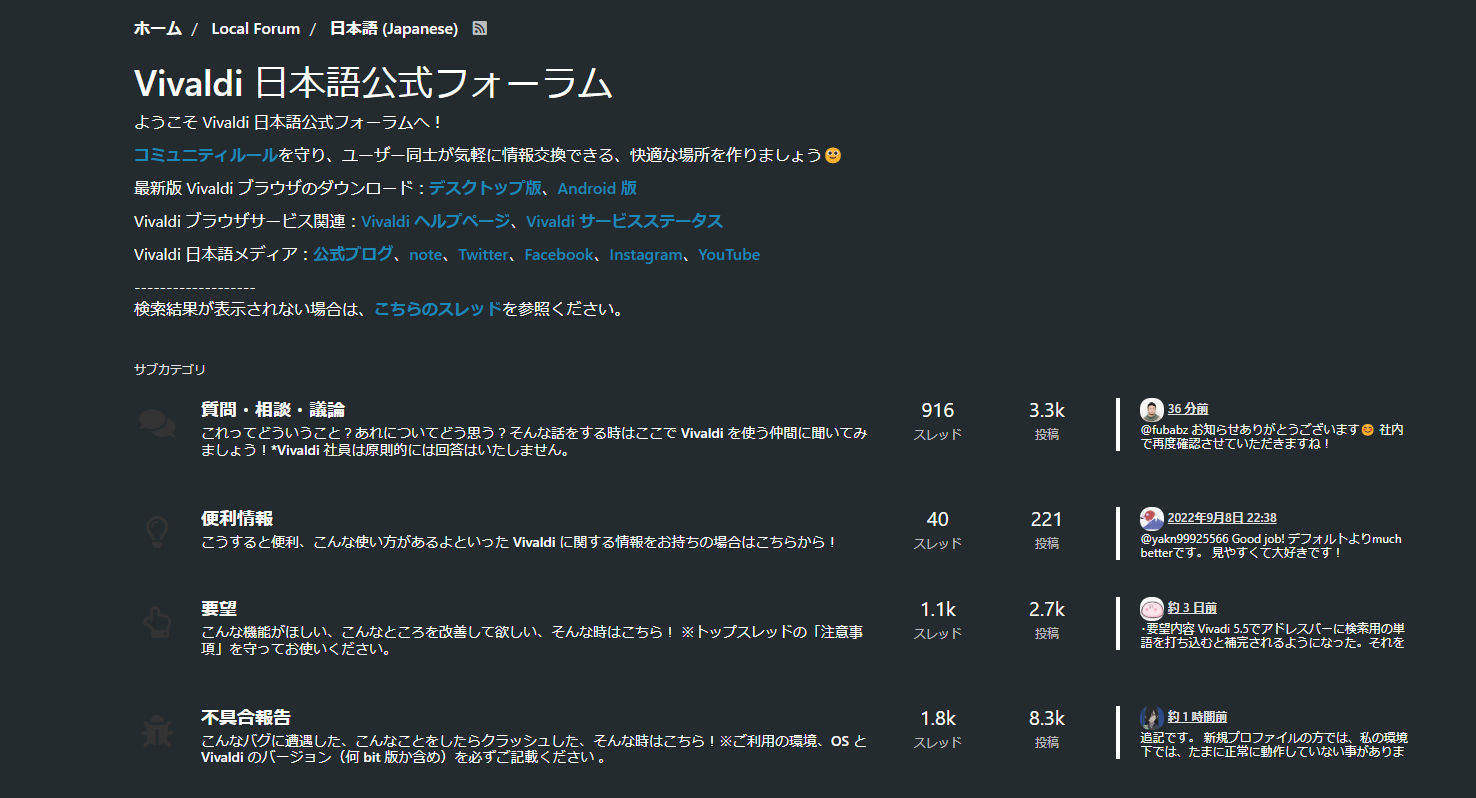Open the Android 版 download link
Viewport: 1476px width, 798px height.
597,188
